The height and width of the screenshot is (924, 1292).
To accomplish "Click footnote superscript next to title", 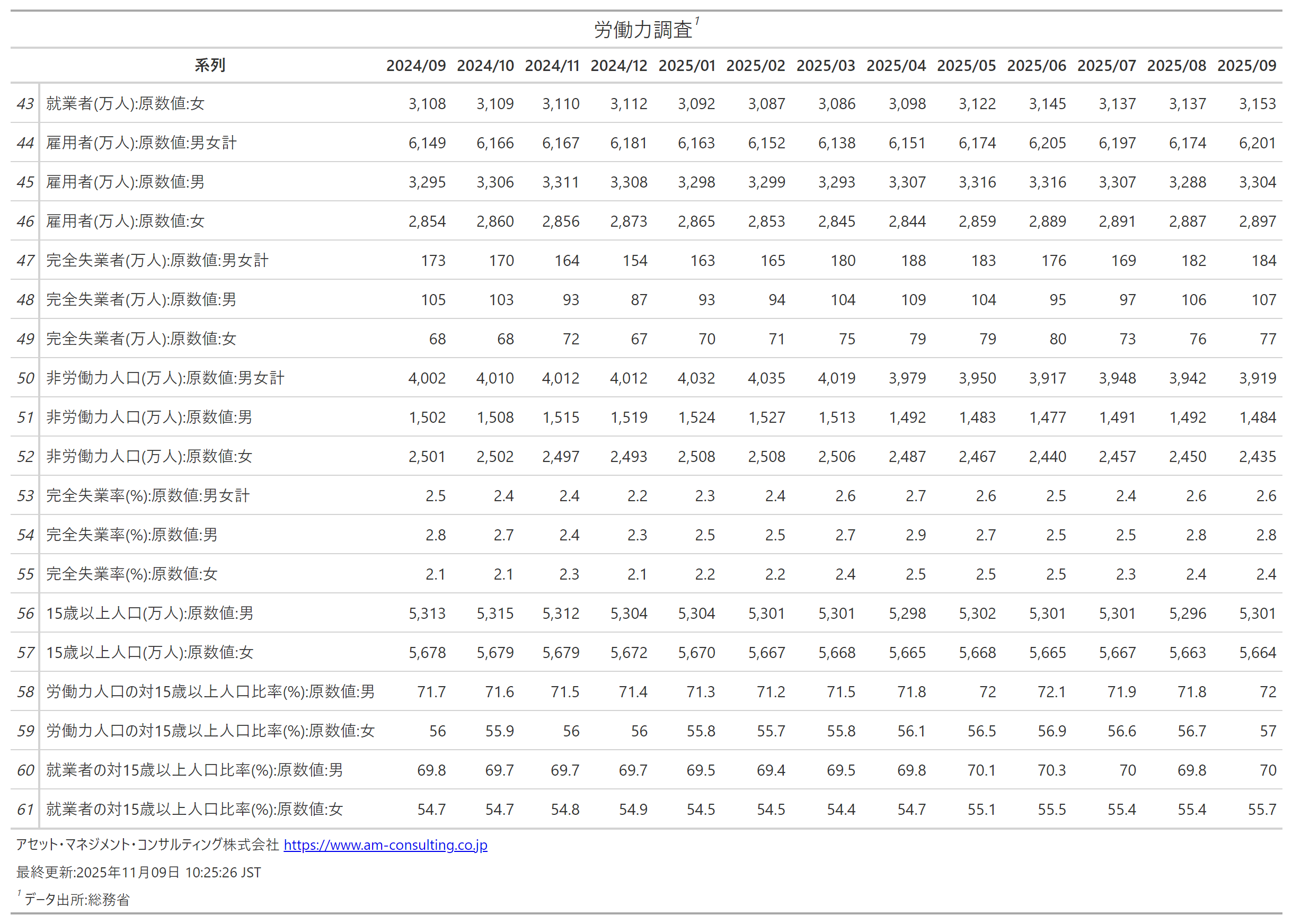I will (x=697, y=22).
